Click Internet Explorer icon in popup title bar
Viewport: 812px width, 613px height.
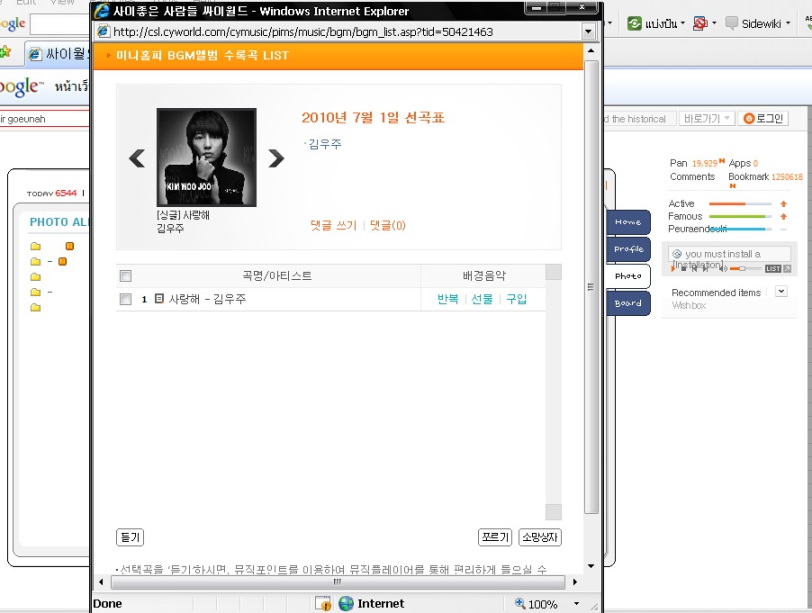coord(102,11)
